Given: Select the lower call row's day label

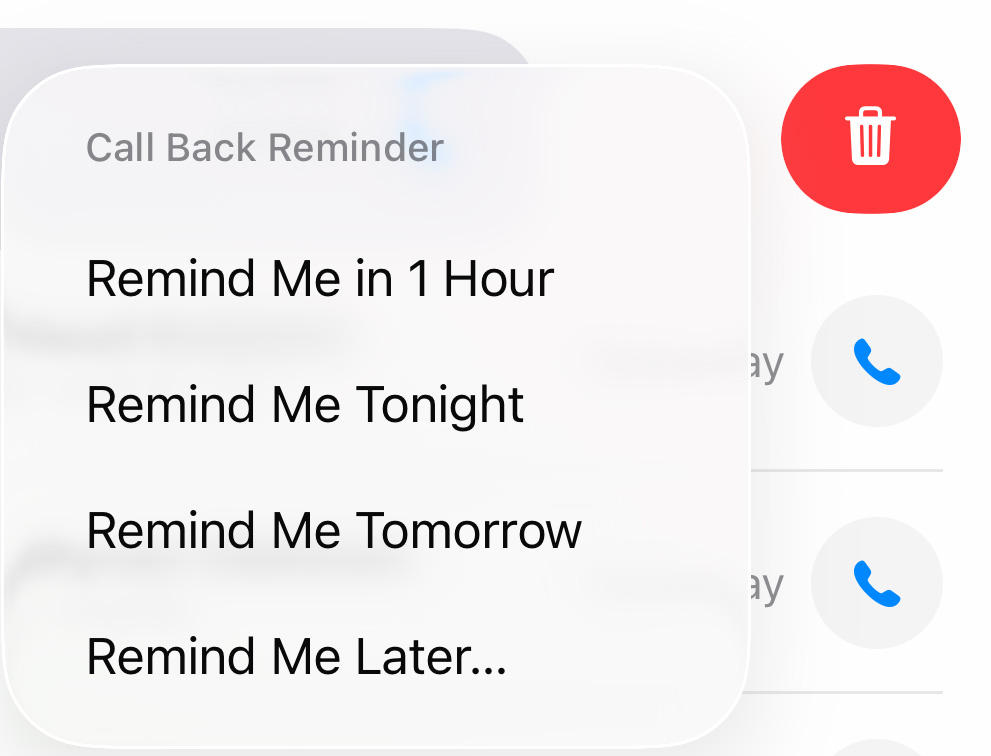Looking at the screenshot, I should [766, 587].
